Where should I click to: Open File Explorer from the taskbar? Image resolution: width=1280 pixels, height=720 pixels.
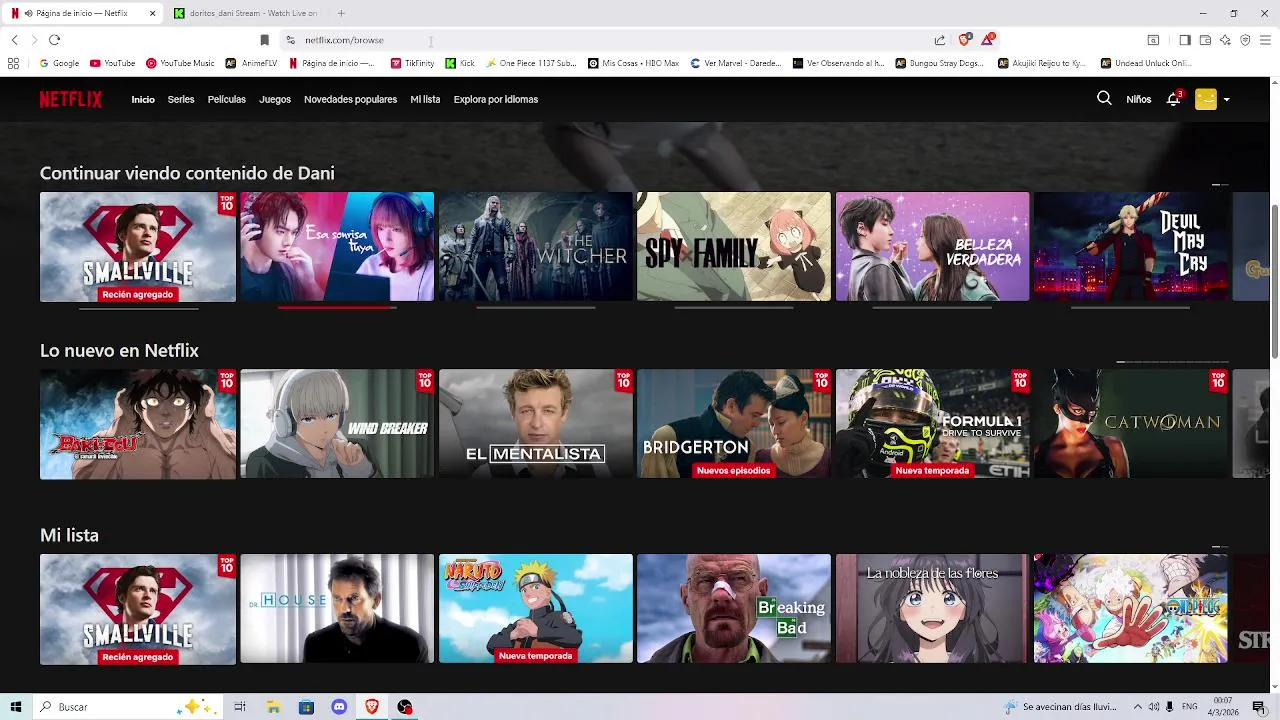pyautogui.click(x=273, y=707)
